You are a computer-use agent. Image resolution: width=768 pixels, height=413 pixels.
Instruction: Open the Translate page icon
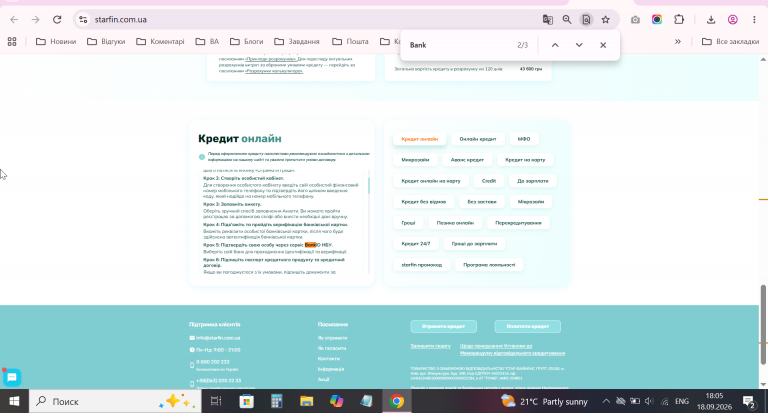click(548, 20)
